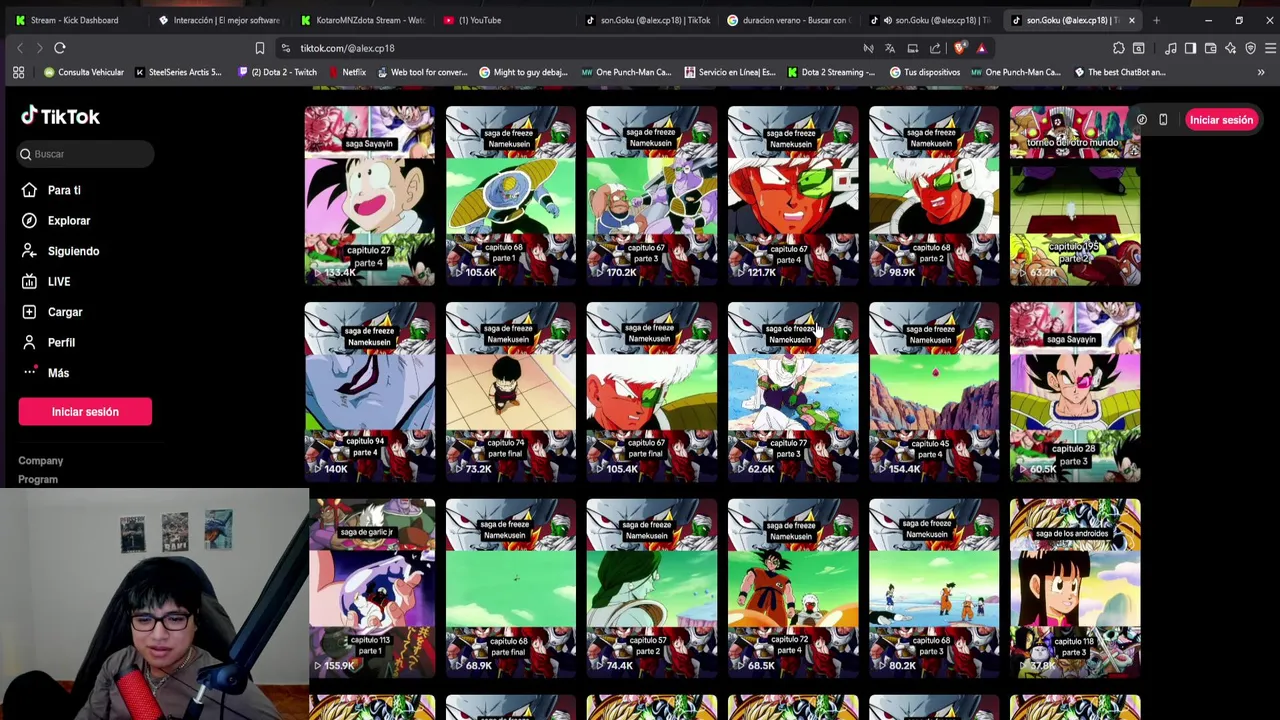This screenshot has height=720, width=1280.
Task: Close the active son.Goku tab
Action: 1132,20
